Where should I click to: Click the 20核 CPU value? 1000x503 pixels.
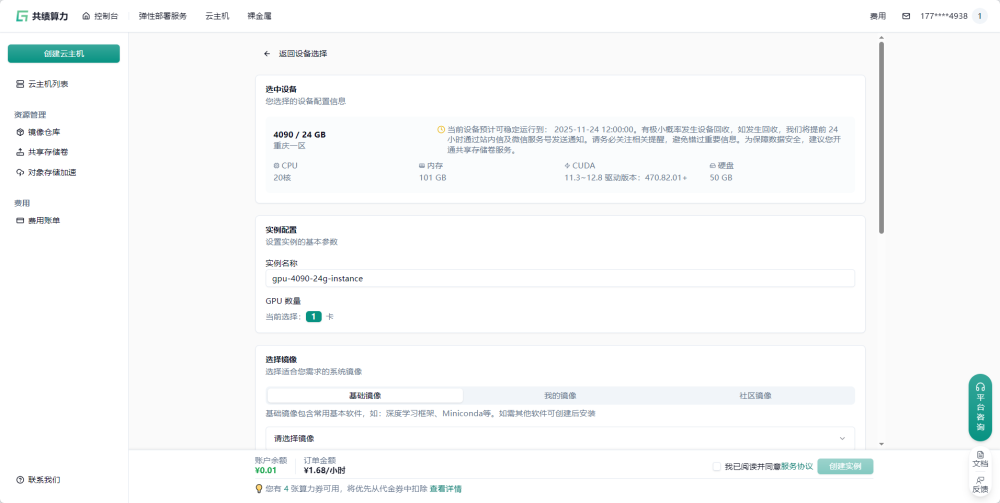click(283, 178)
